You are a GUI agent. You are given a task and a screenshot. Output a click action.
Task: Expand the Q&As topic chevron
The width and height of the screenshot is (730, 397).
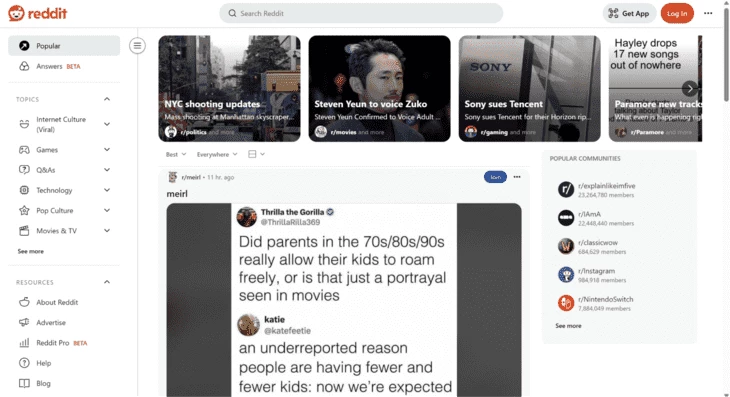click(x=107, y=170)
